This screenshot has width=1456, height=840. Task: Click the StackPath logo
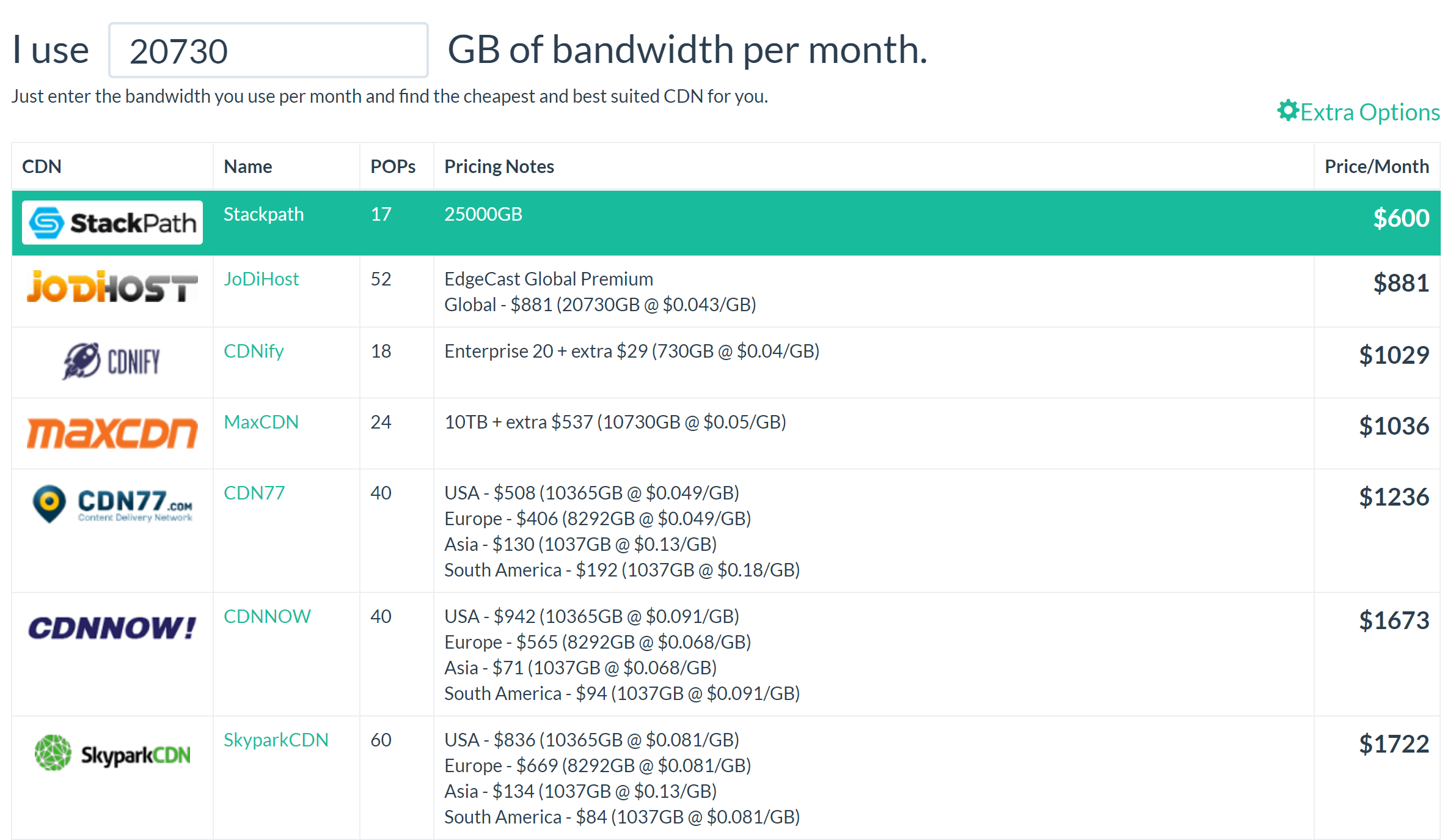click(x=112, y=223)
